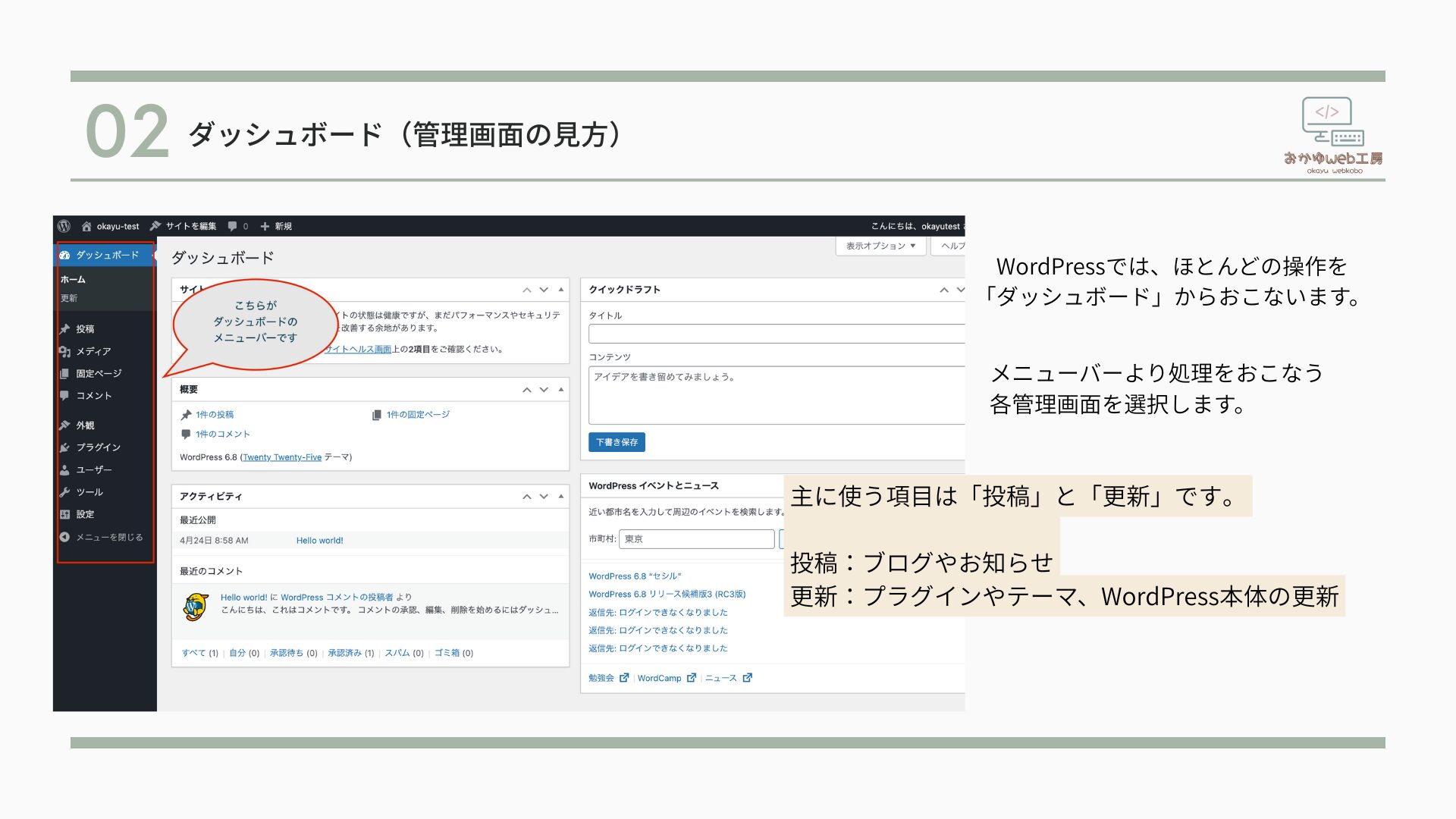
Task: Click the コメント bubble icon in sidebar
Action: click(64, 395)
